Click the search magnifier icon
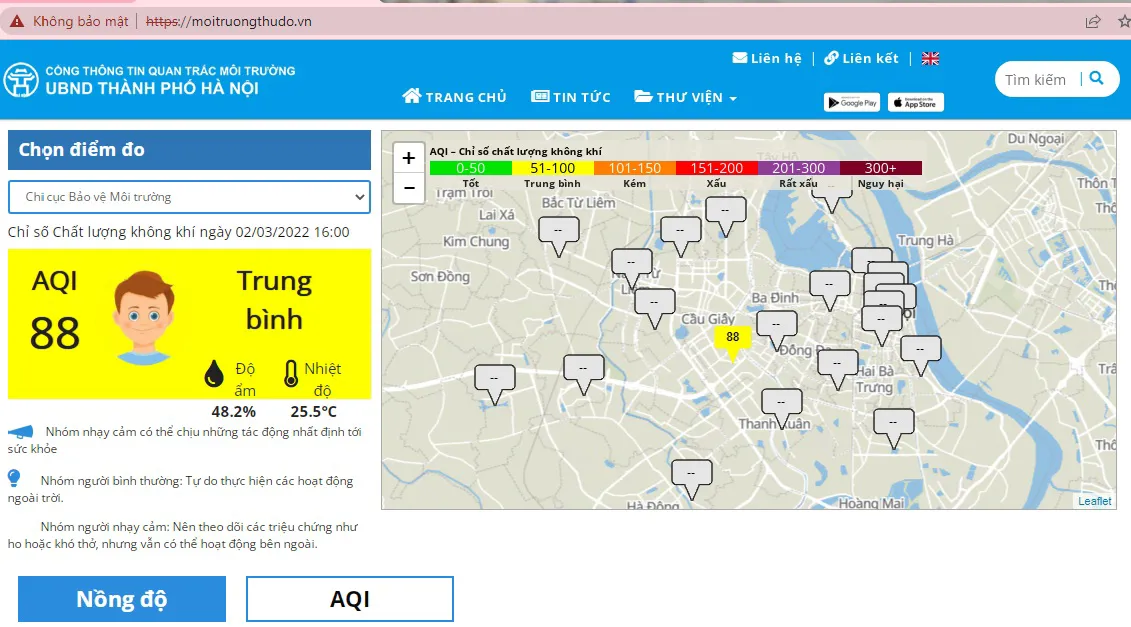1131x627 pixels. [x=1096, y=79]
